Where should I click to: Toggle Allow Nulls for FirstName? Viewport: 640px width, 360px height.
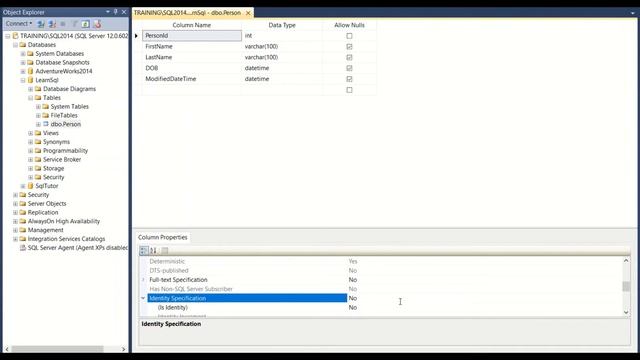click(x=349, y=47)
